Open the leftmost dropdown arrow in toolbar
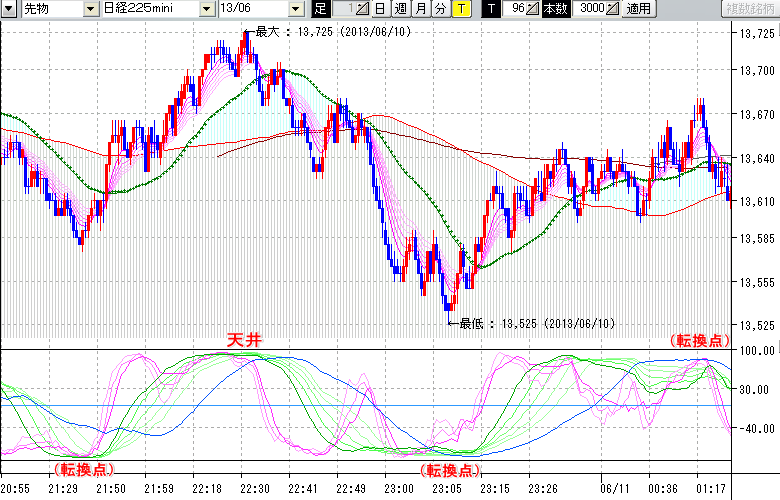Viewport: 780px width, 500px height. click(x=9, y=9)
